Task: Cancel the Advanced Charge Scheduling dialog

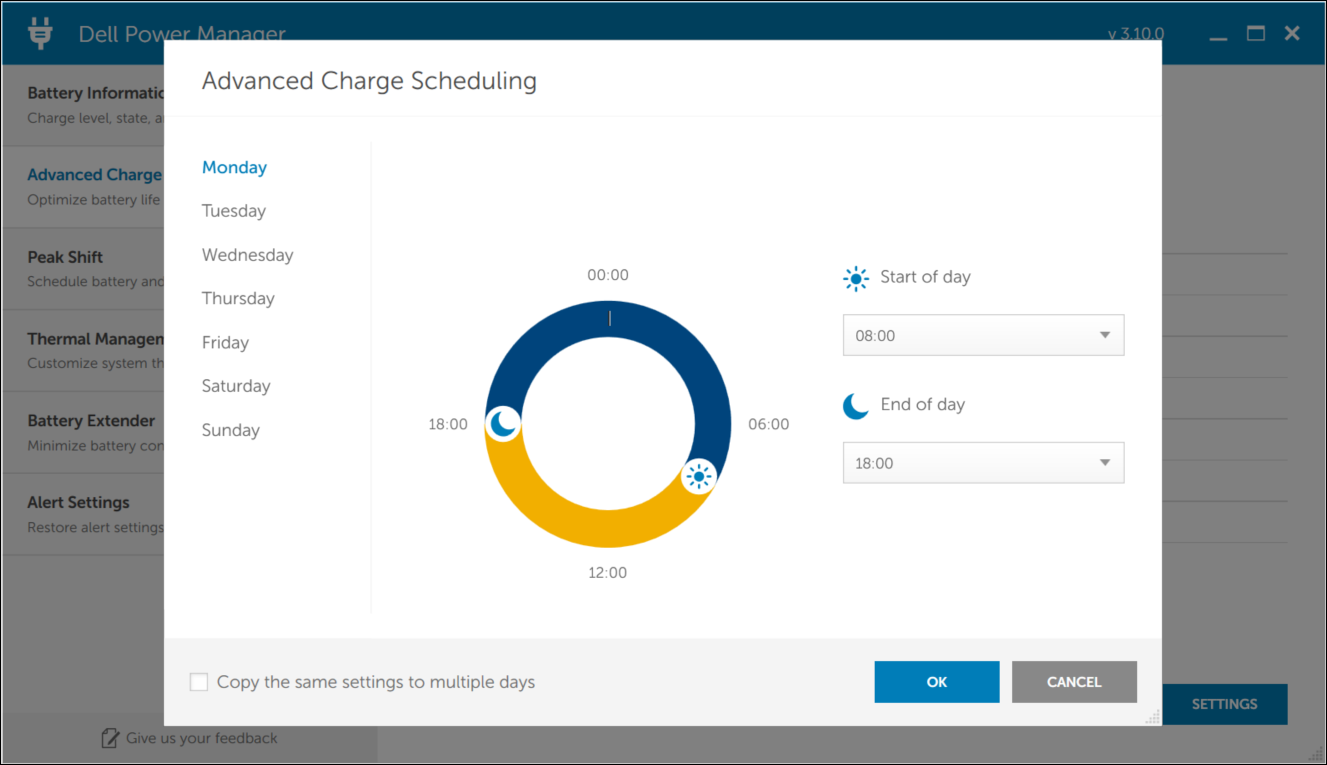Action: coord(1074,681)
